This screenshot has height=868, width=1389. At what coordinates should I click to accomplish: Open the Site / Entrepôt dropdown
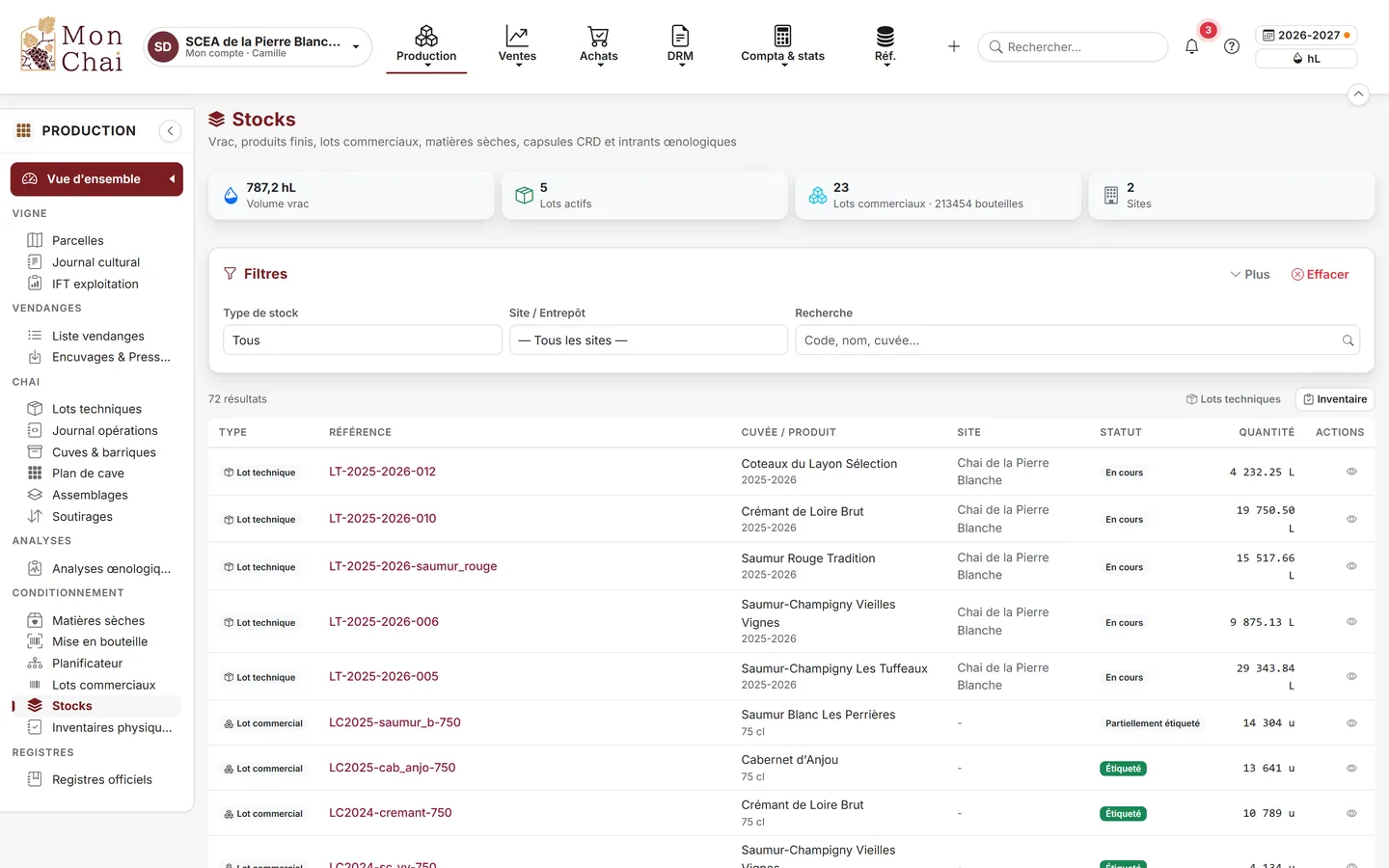[648, 340]
